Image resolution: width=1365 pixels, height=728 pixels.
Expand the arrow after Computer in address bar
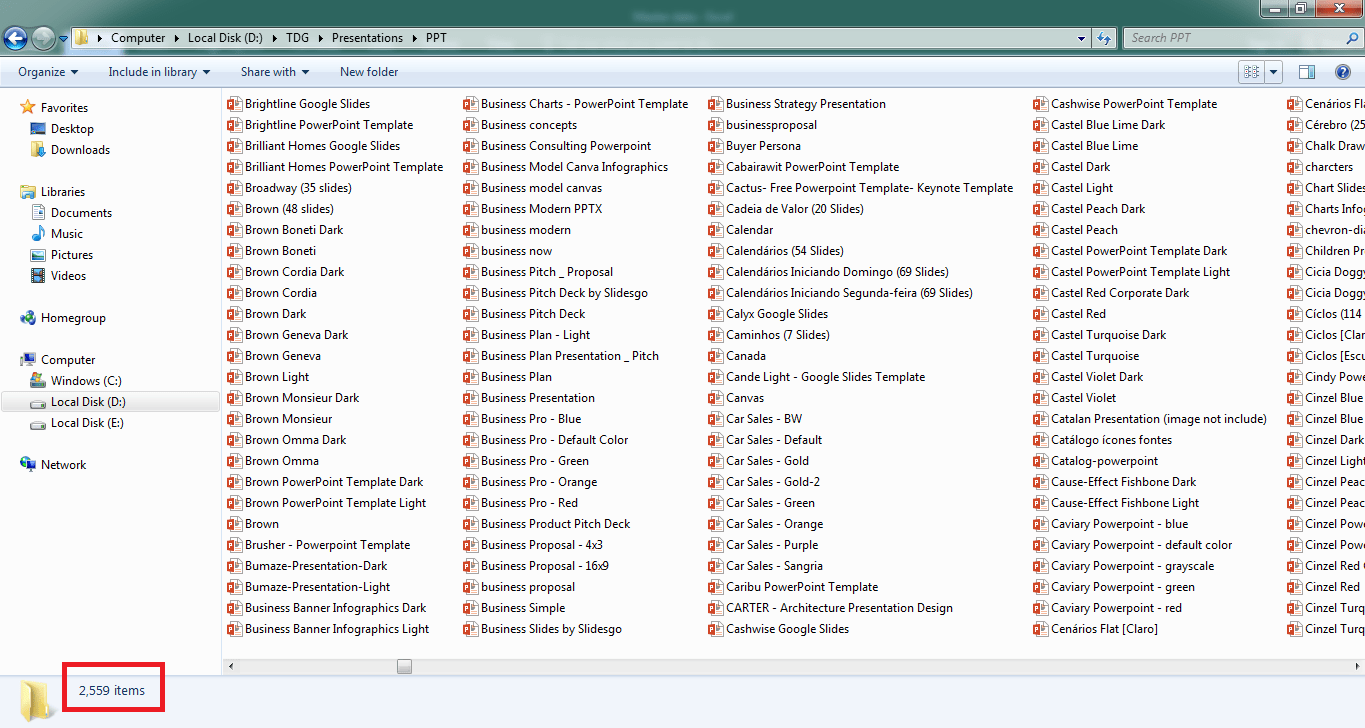pos(177,38)
